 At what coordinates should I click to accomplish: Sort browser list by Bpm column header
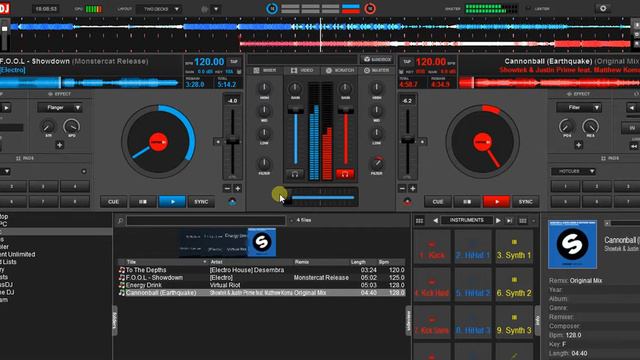(x=384, y=262)
